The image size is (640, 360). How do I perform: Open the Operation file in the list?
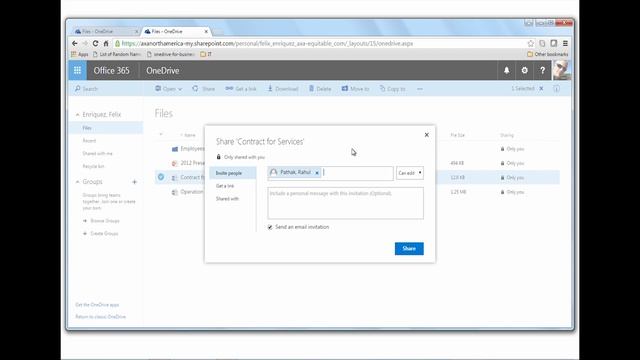coord(191,192)
